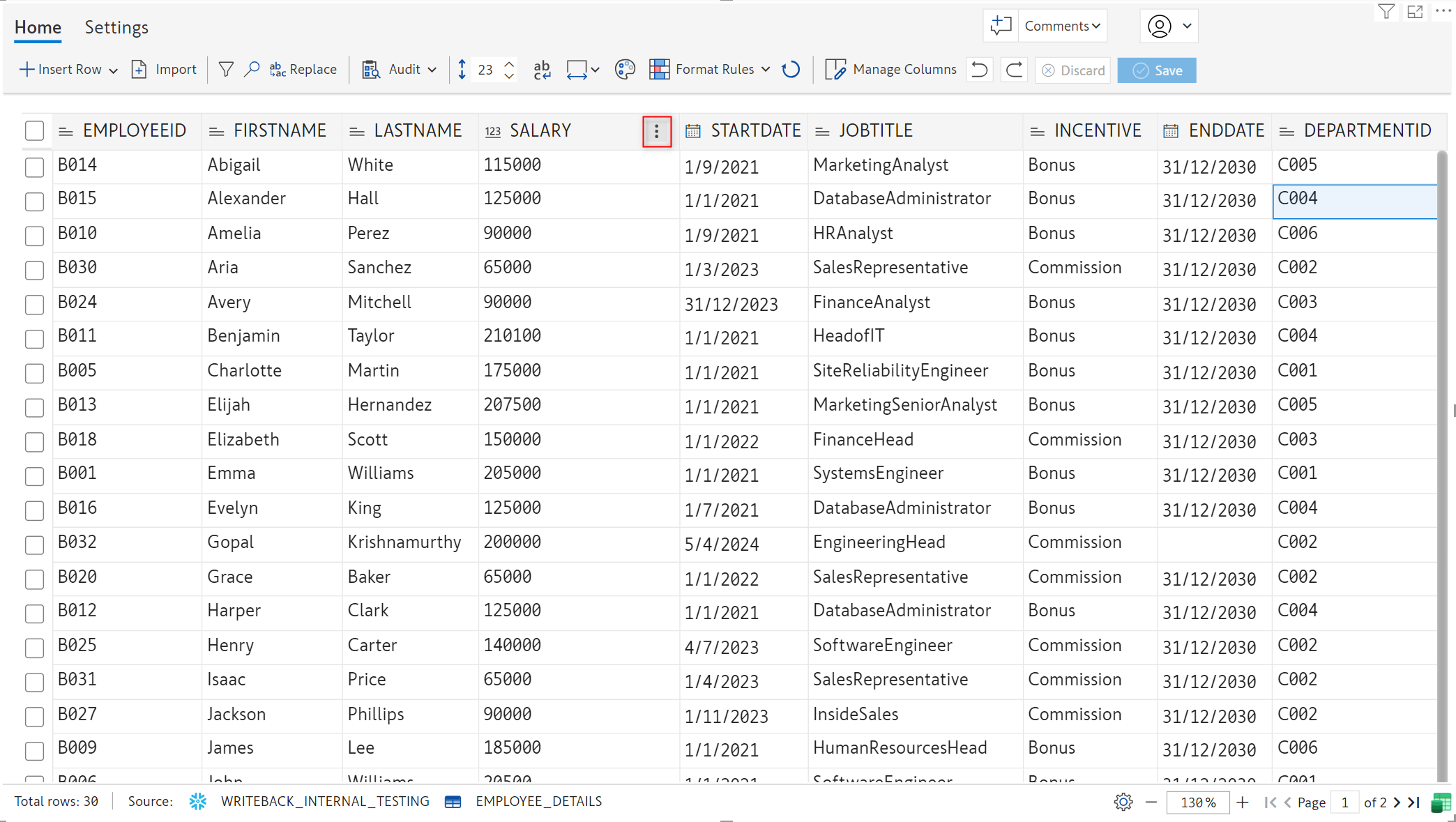Viewport: 1456px width, 822px height.
Task: Click the color palette theme icon
Action: 625,70
